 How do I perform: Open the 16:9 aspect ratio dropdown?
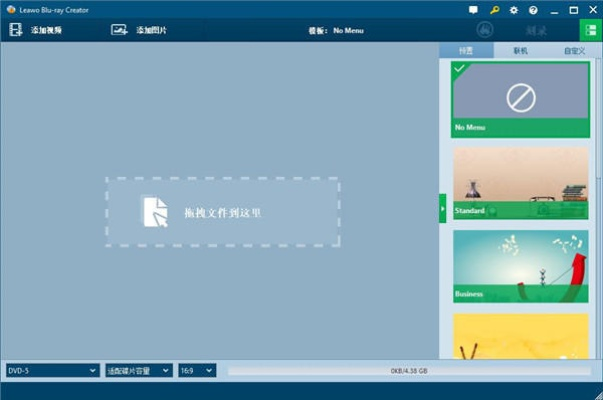pyautogui.click(x=197, y=370)
